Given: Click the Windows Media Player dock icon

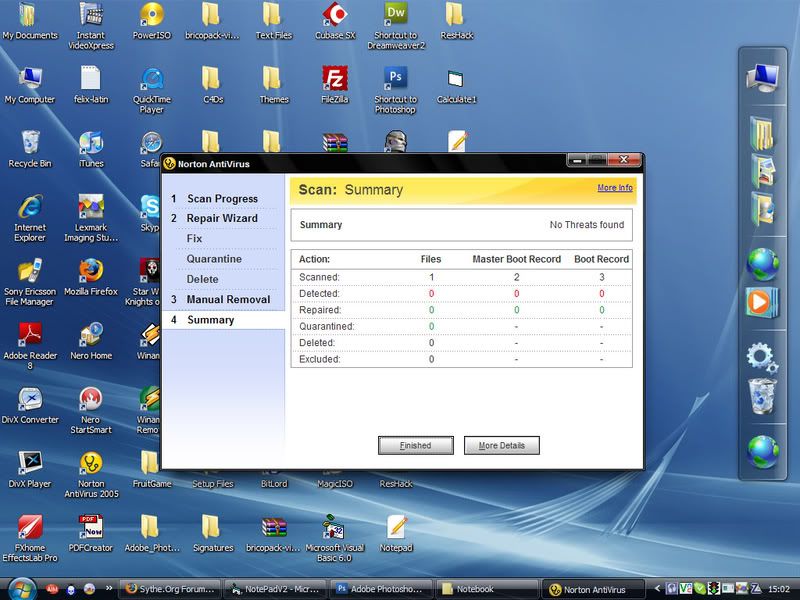Looking at the screenshot, I should (x=762, y=302).
